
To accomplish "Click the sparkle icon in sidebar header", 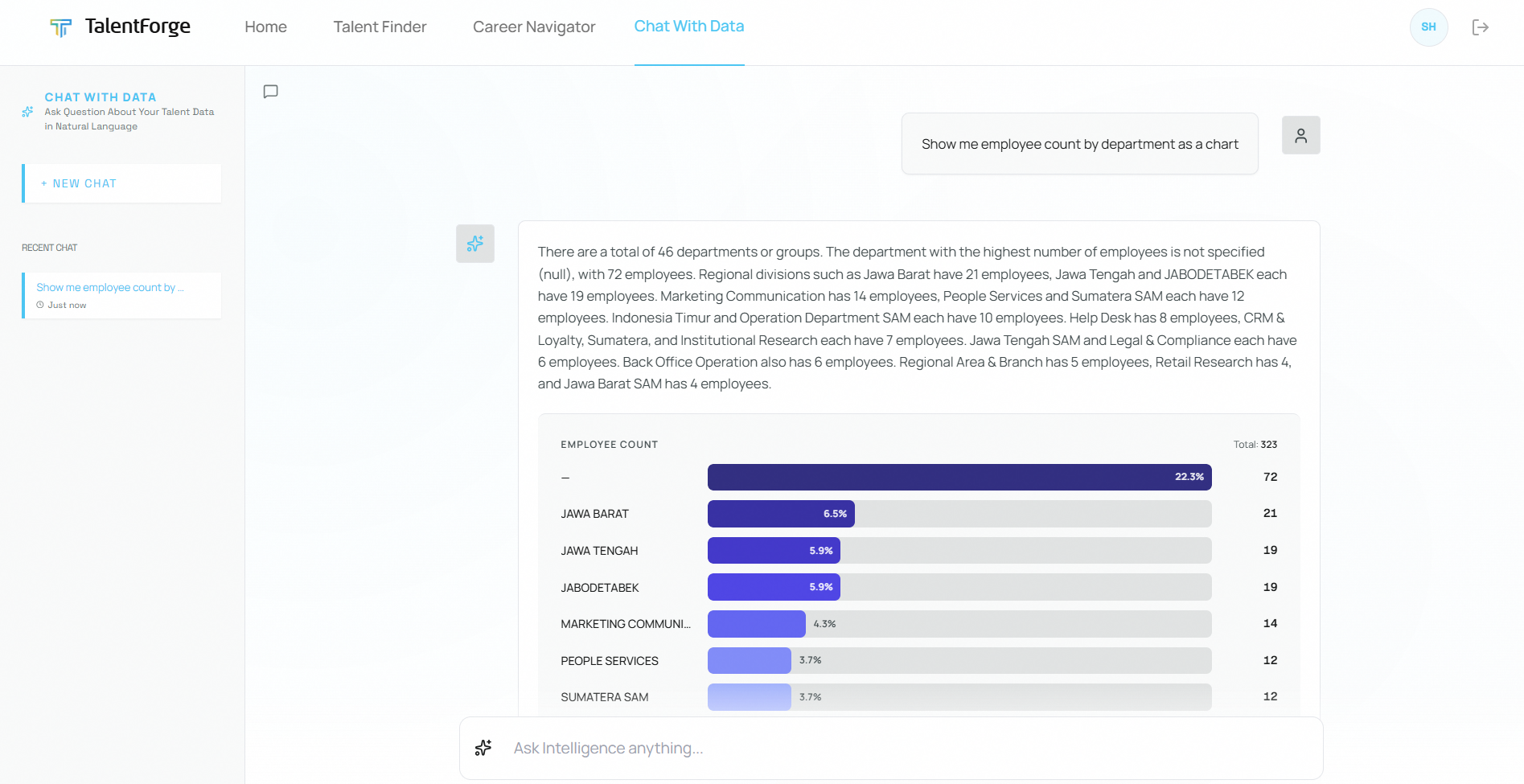I will pos(28,112).
